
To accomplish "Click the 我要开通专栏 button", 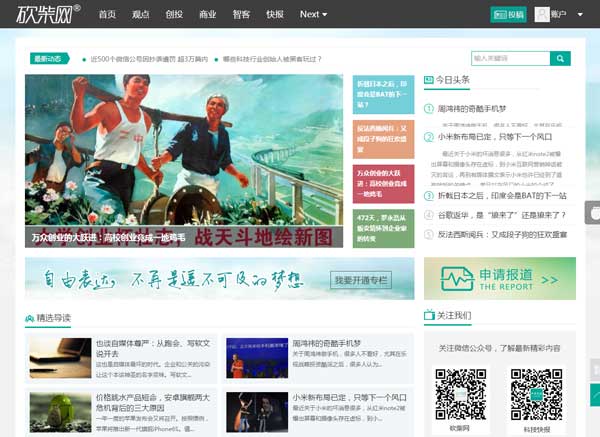I will (361, 280).
